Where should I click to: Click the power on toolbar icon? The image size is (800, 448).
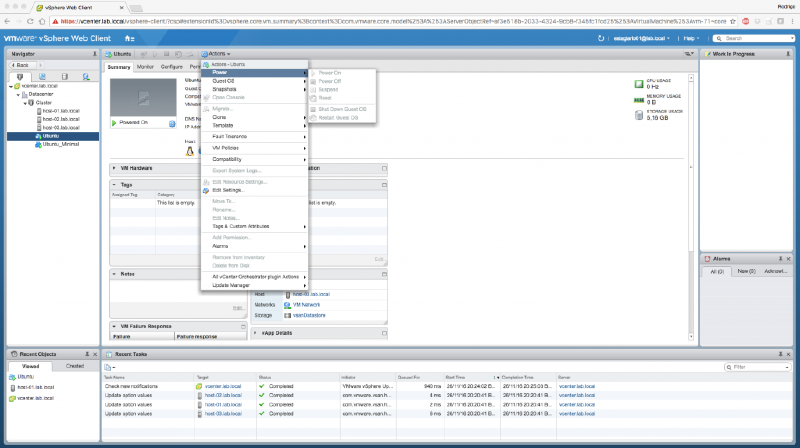(x=155, y=54)
